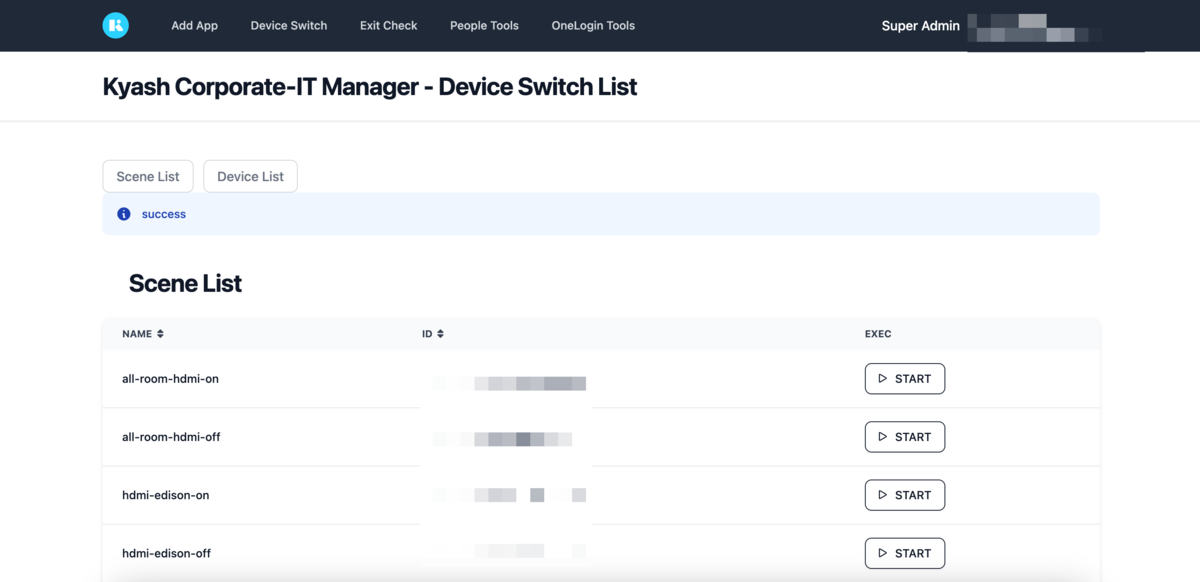Screen dimensions: 1200x582
Task: Open the Add App menu
Action: (194, 26)
